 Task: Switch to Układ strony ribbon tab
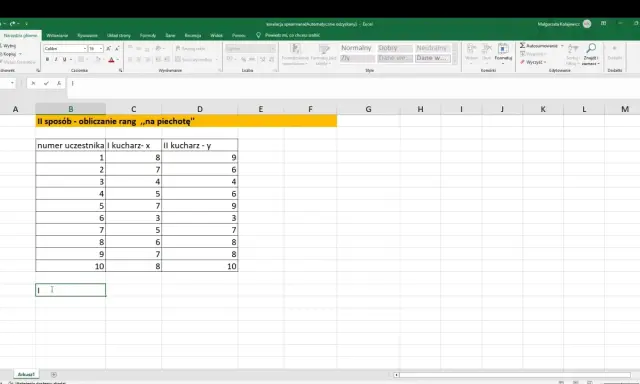click(119, 36)
